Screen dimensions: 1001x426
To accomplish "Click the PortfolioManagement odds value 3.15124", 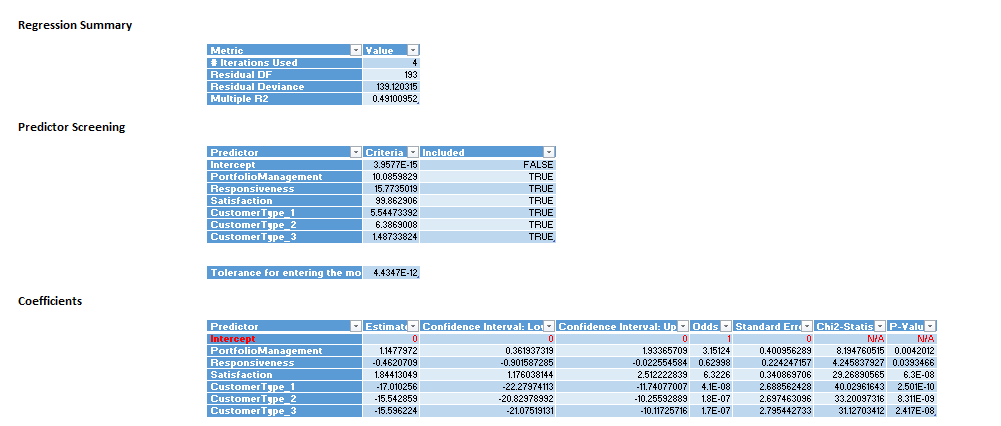I will coord(712,351).
